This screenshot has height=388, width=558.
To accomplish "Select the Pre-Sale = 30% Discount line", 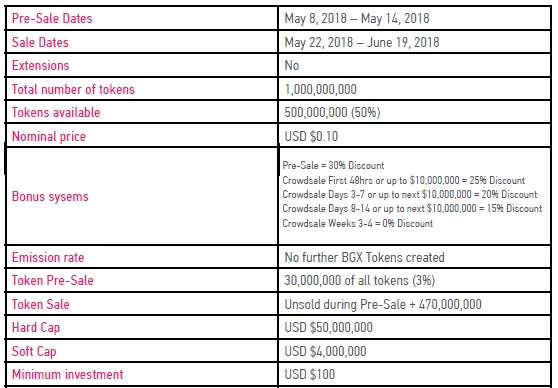I will [x=333, y=166].
